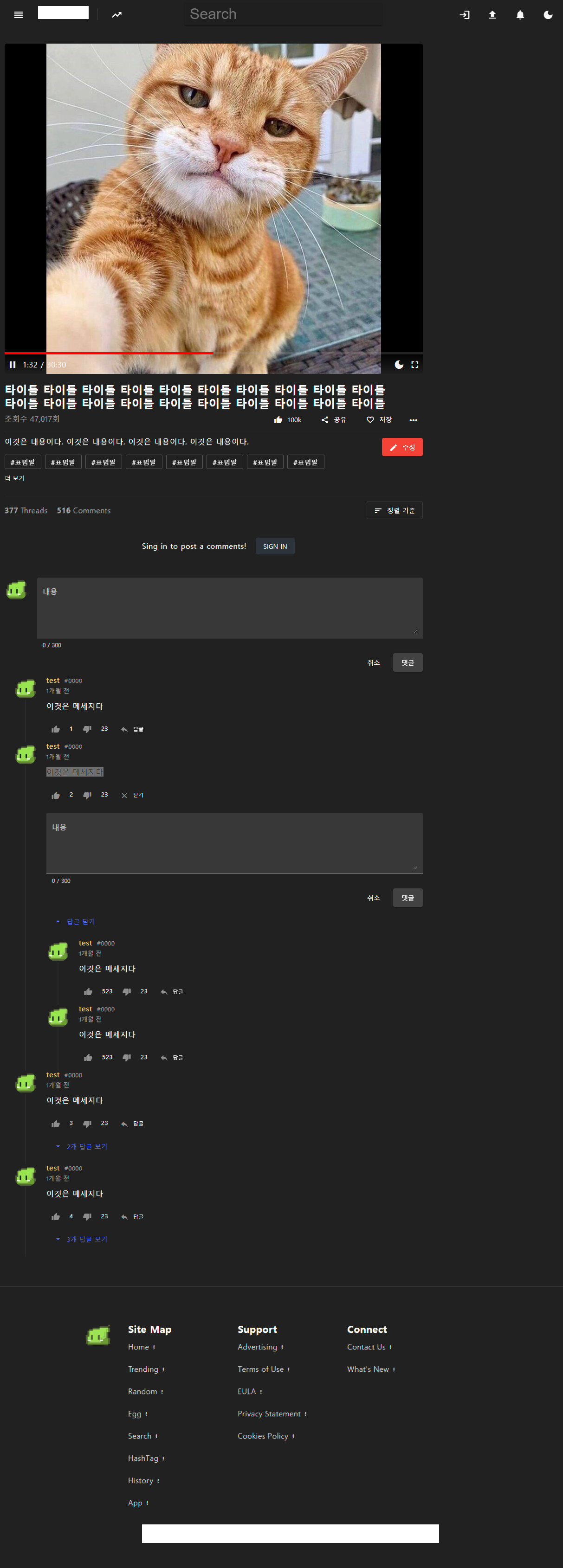Collapse replies with 답글 닫기
Viewport: 563px width, 1568px height.
[x=76, y=922]
